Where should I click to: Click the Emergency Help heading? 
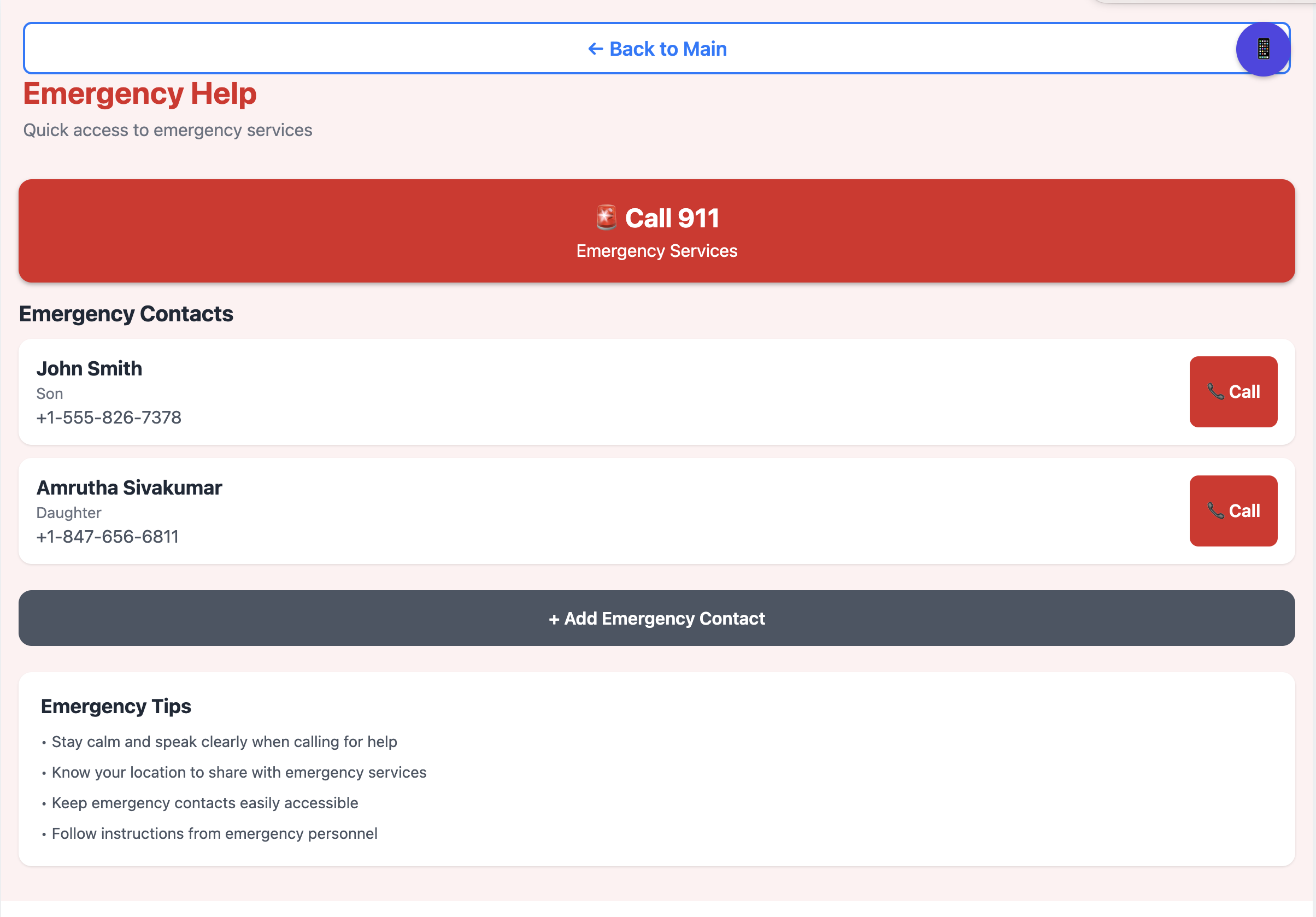tap(140, 93)
